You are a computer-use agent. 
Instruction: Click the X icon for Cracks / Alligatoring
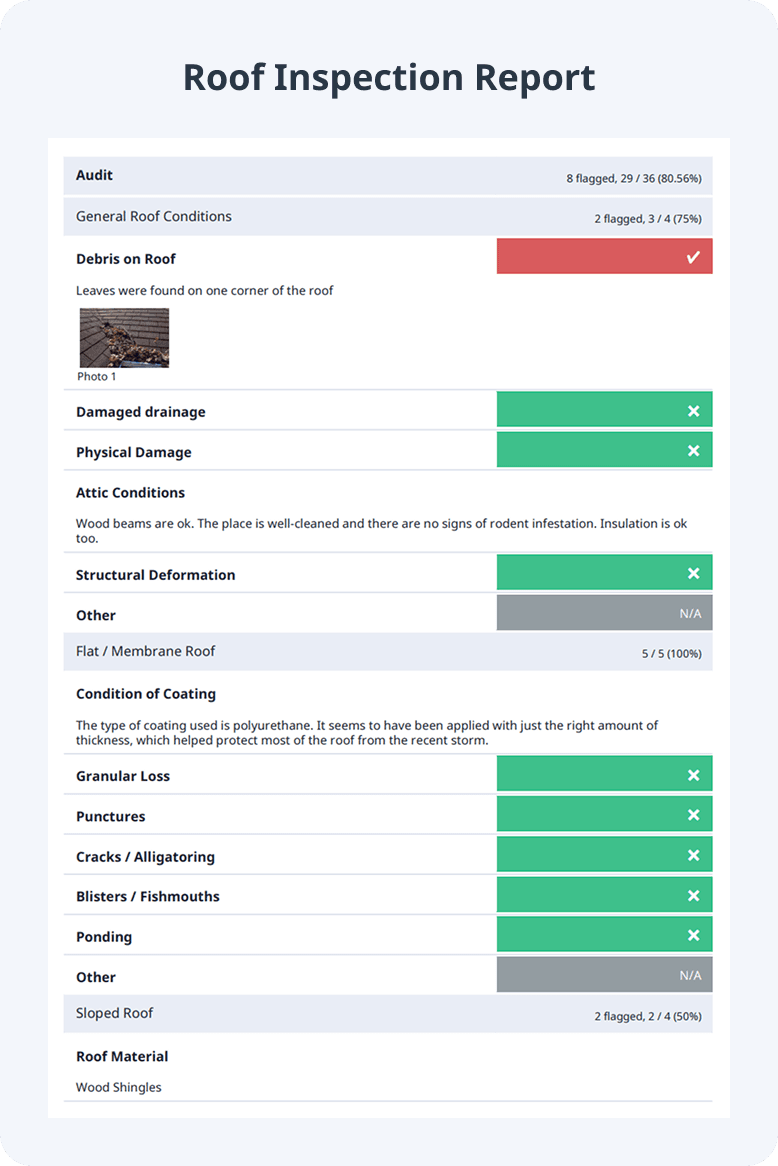693,855
